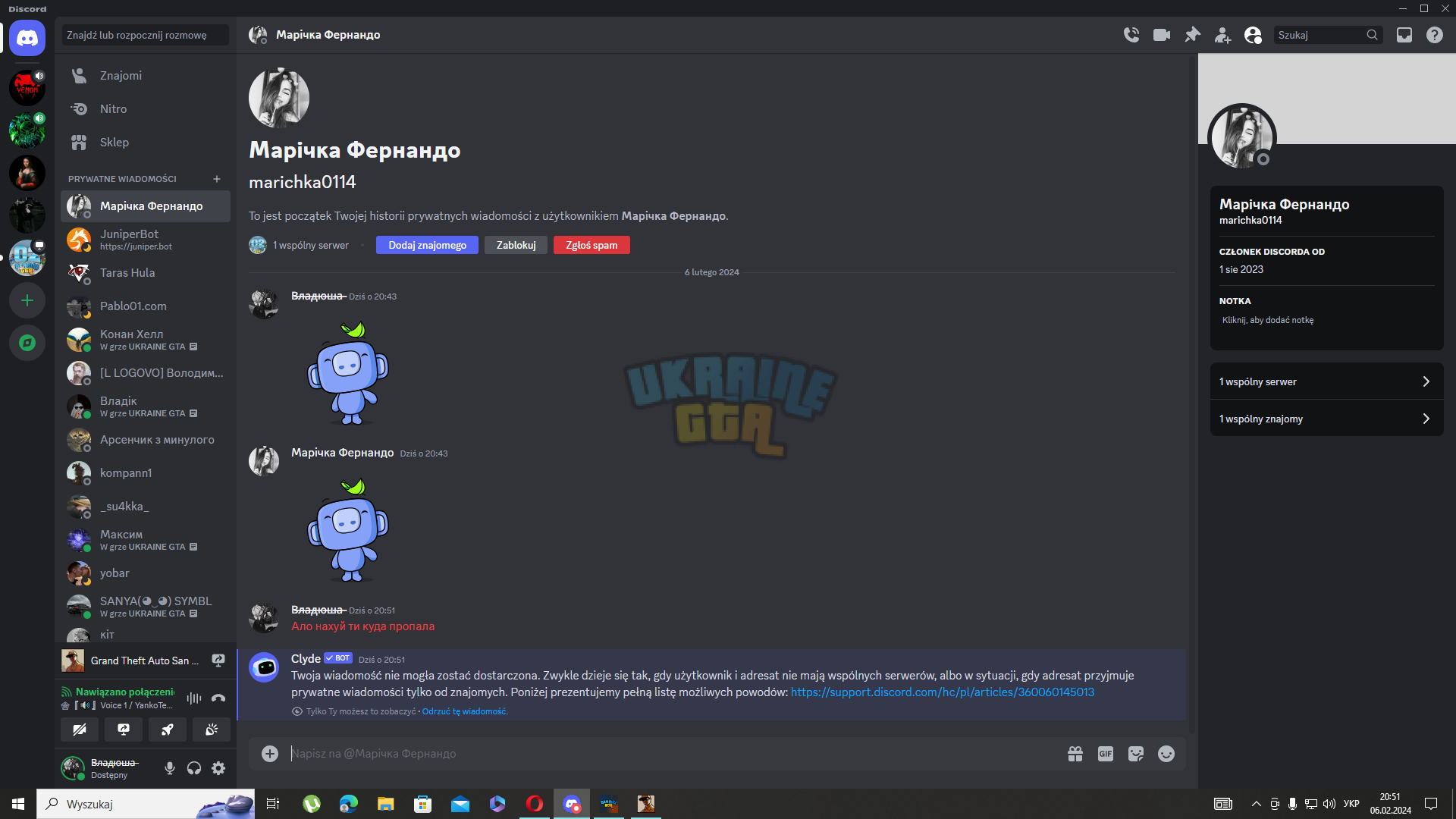
Task: Open the Sklep shop tab
Action: (146, 143)
